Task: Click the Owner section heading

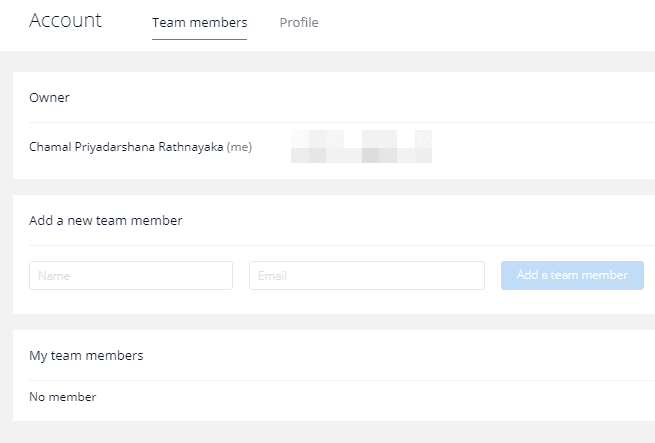Action: [x=49, y=97]
